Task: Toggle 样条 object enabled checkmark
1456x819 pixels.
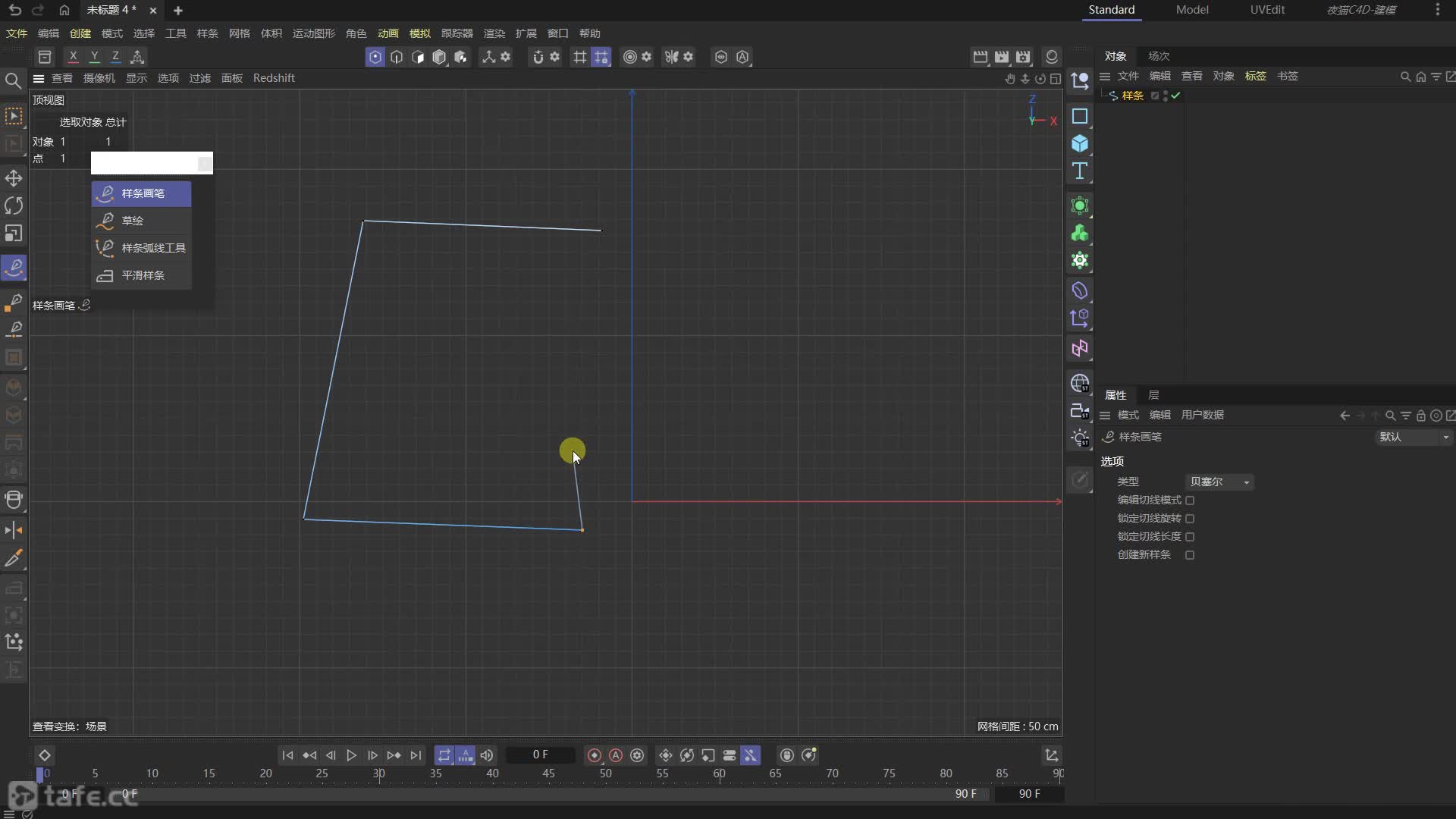Action: 1175,96
